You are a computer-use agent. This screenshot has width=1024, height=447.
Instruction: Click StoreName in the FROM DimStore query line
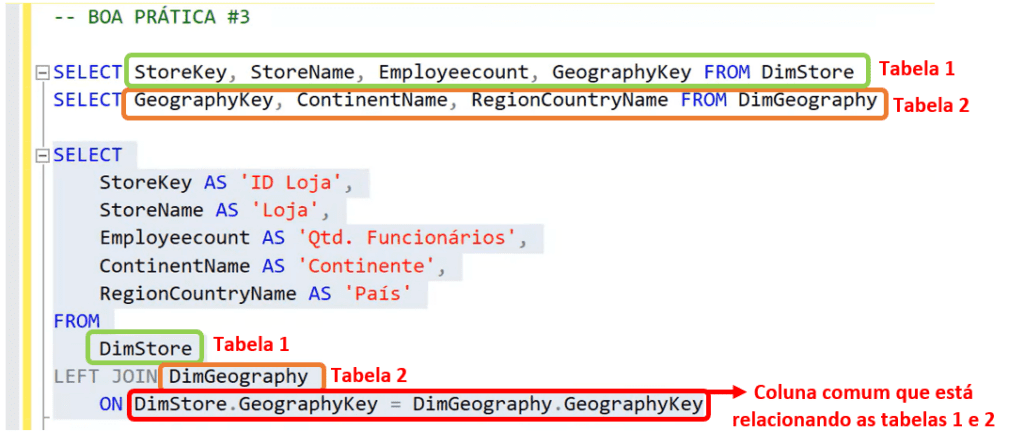(301, 72)
